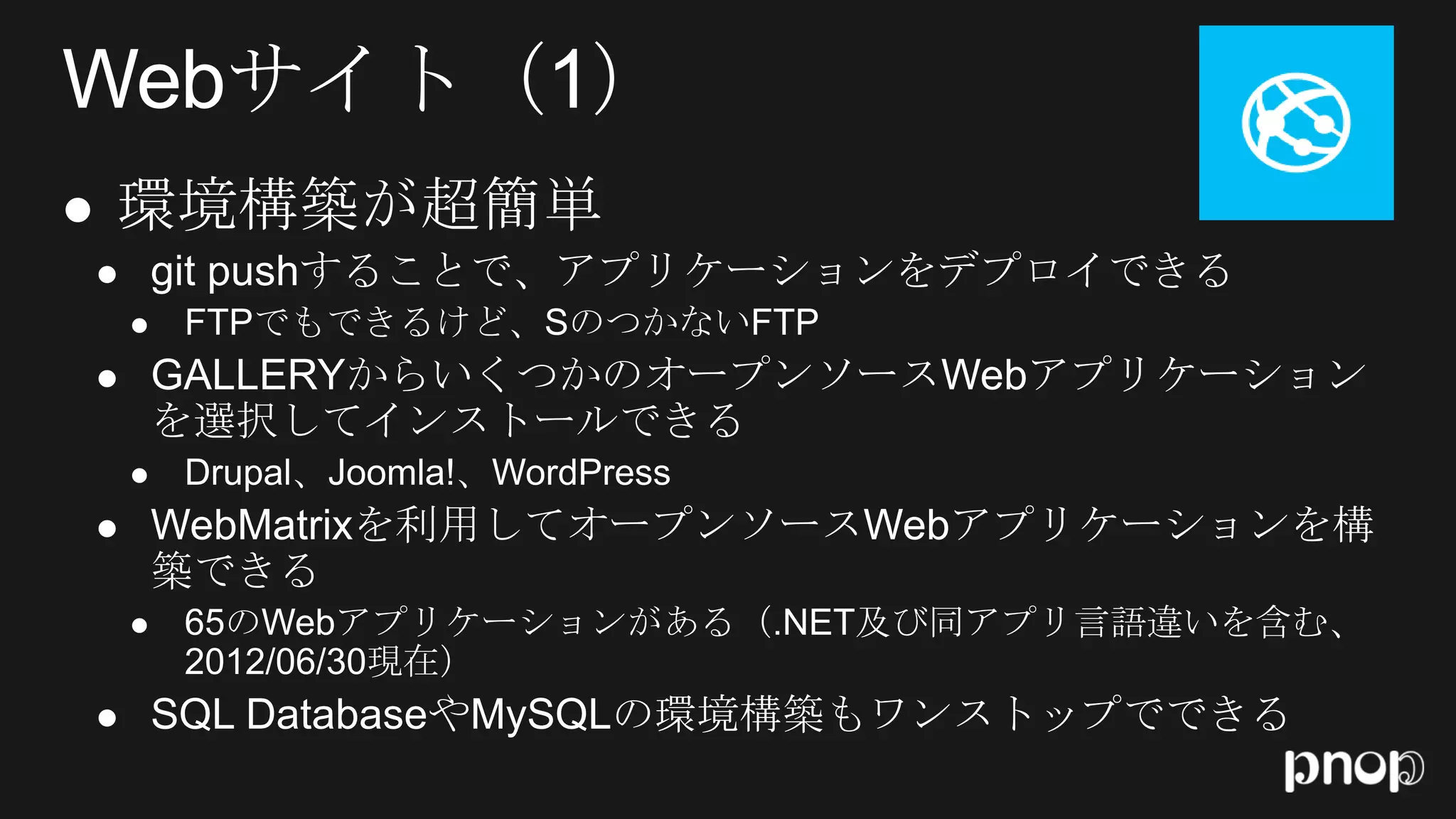Click the blue Azure Web Sites globe icon
The image size is (1456, 819).
click(1296, 123)
